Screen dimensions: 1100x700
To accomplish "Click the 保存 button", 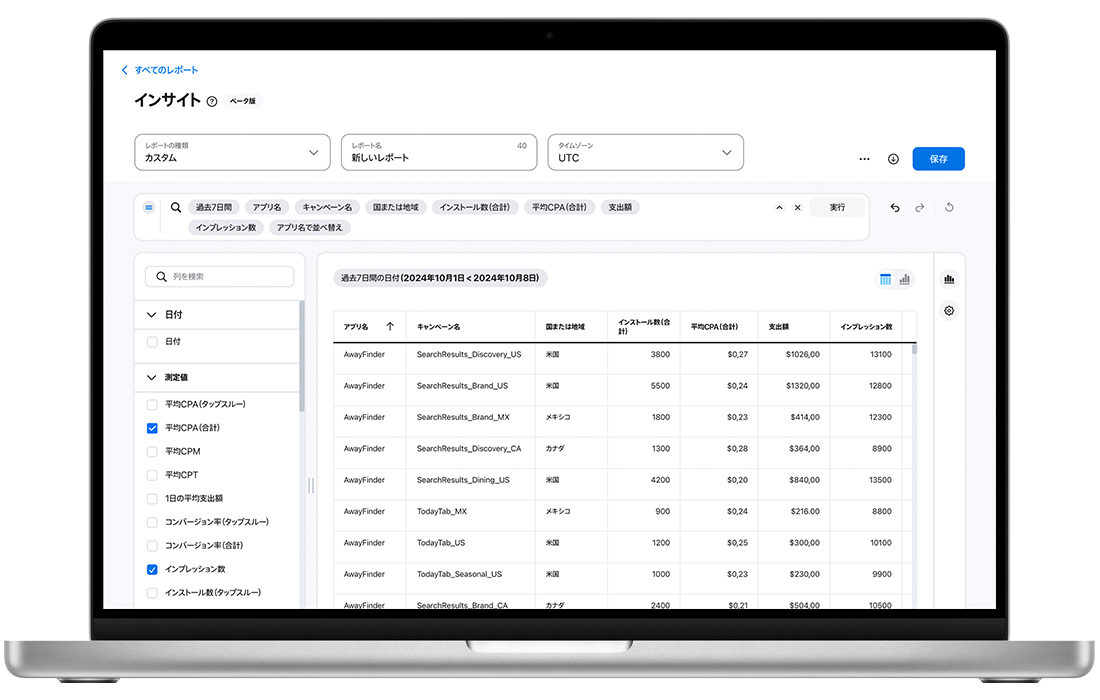I will click(938, 159).
